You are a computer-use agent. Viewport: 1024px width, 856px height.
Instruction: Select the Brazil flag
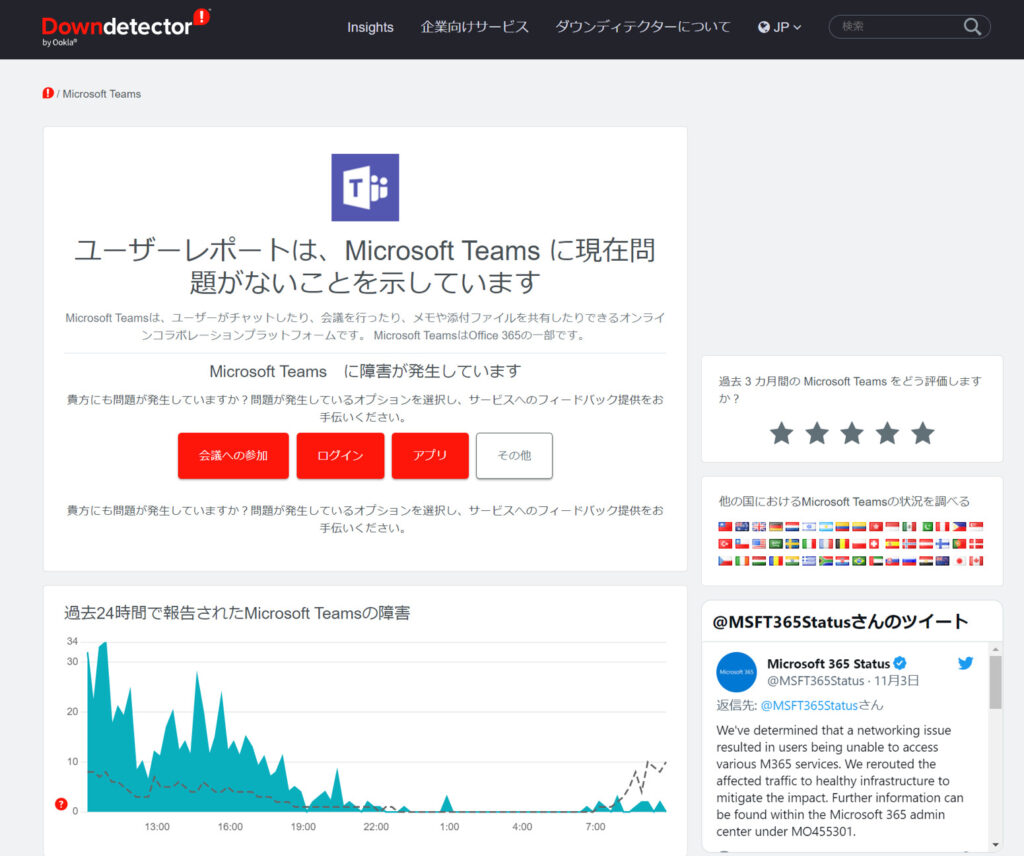point(859,561)
